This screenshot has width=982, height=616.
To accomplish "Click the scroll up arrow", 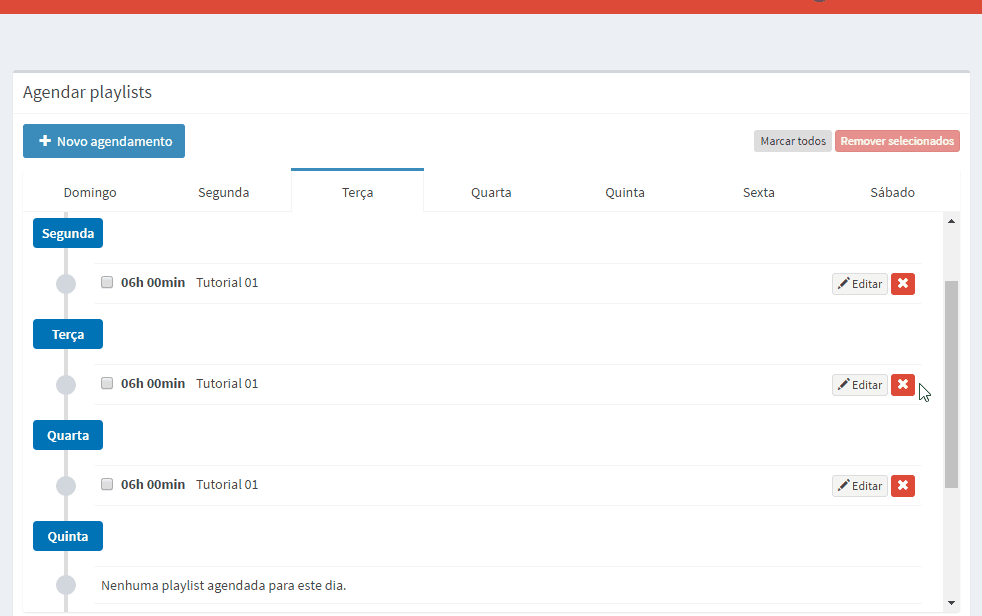I will 951,221.
